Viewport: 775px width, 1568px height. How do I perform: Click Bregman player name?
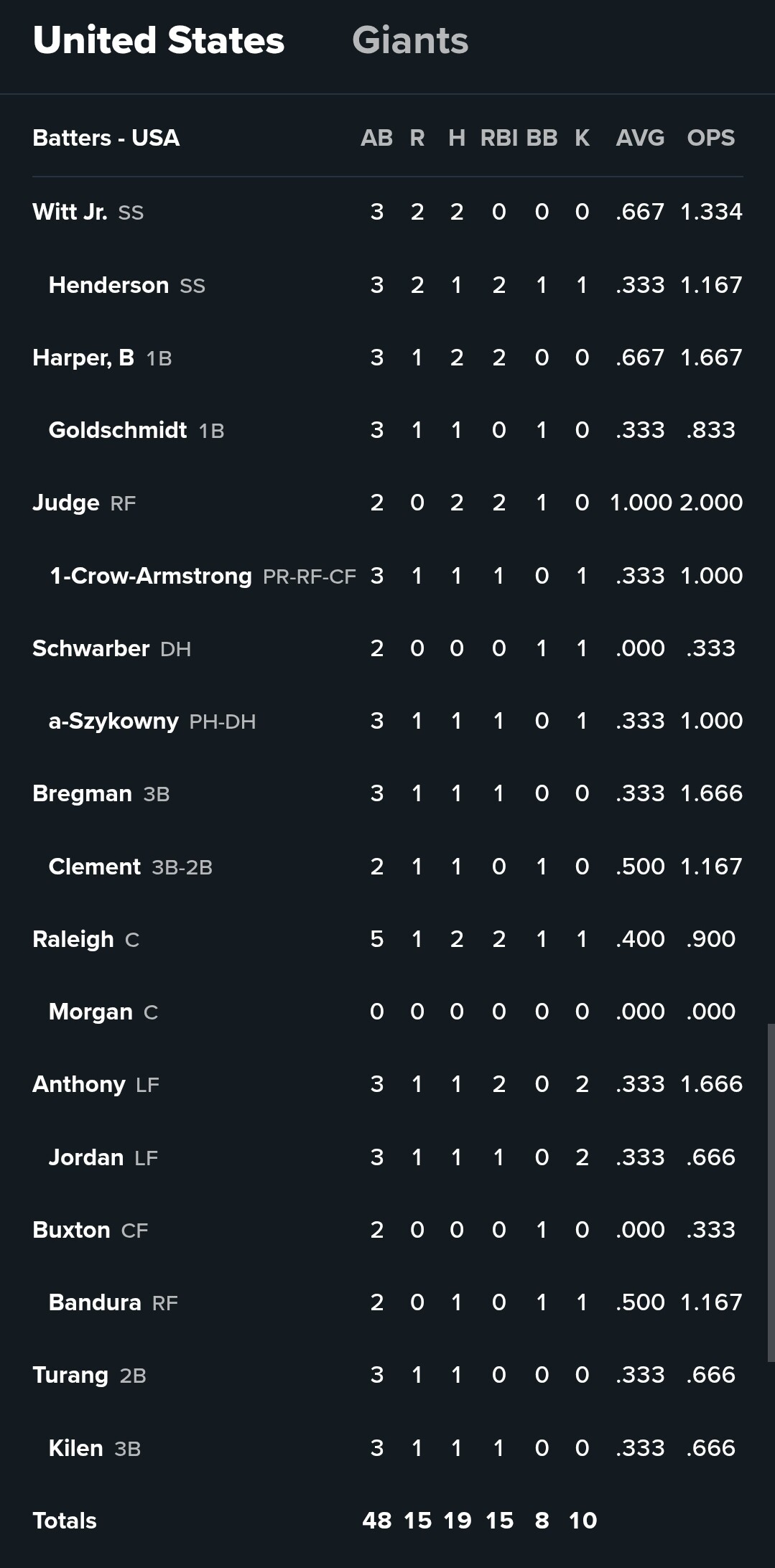click(83, 793)
